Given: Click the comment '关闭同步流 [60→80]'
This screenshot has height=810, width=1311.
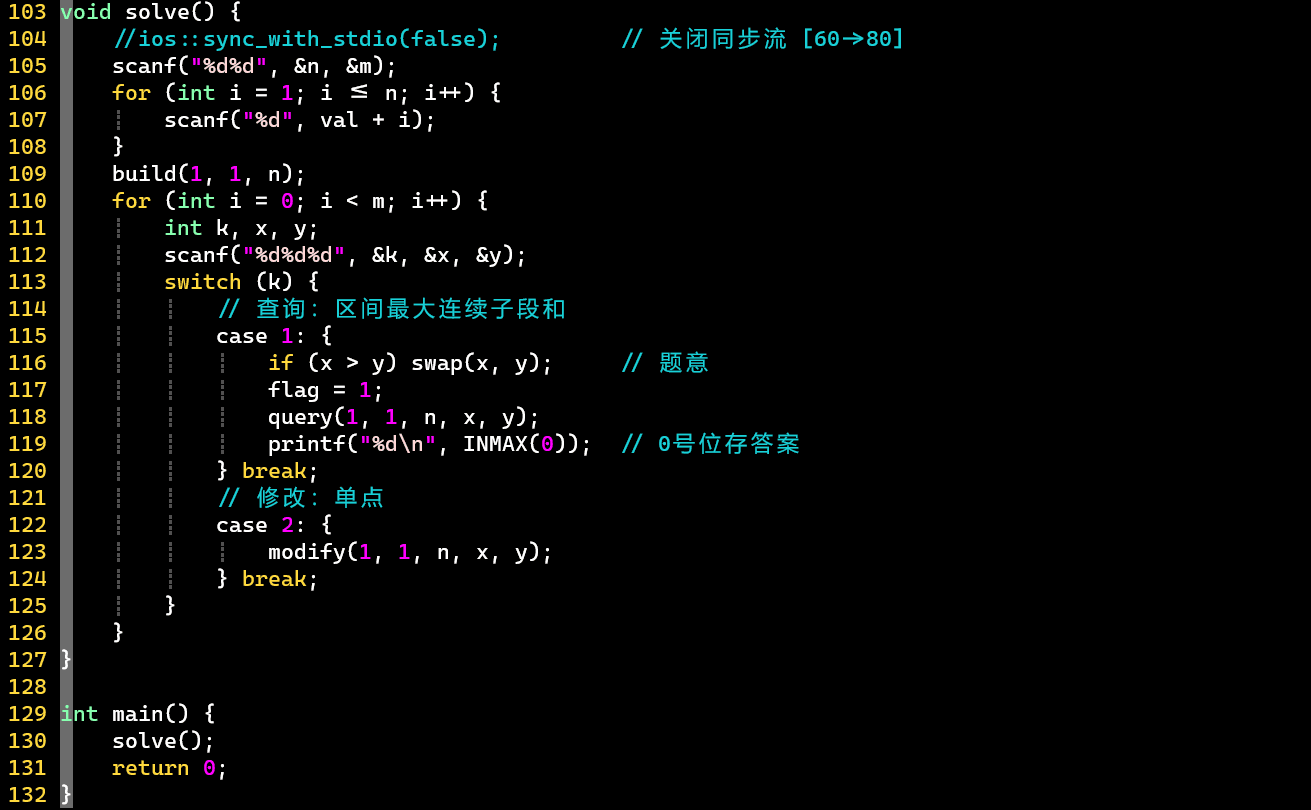Looking at the screenshot, I should coord(782,39).
